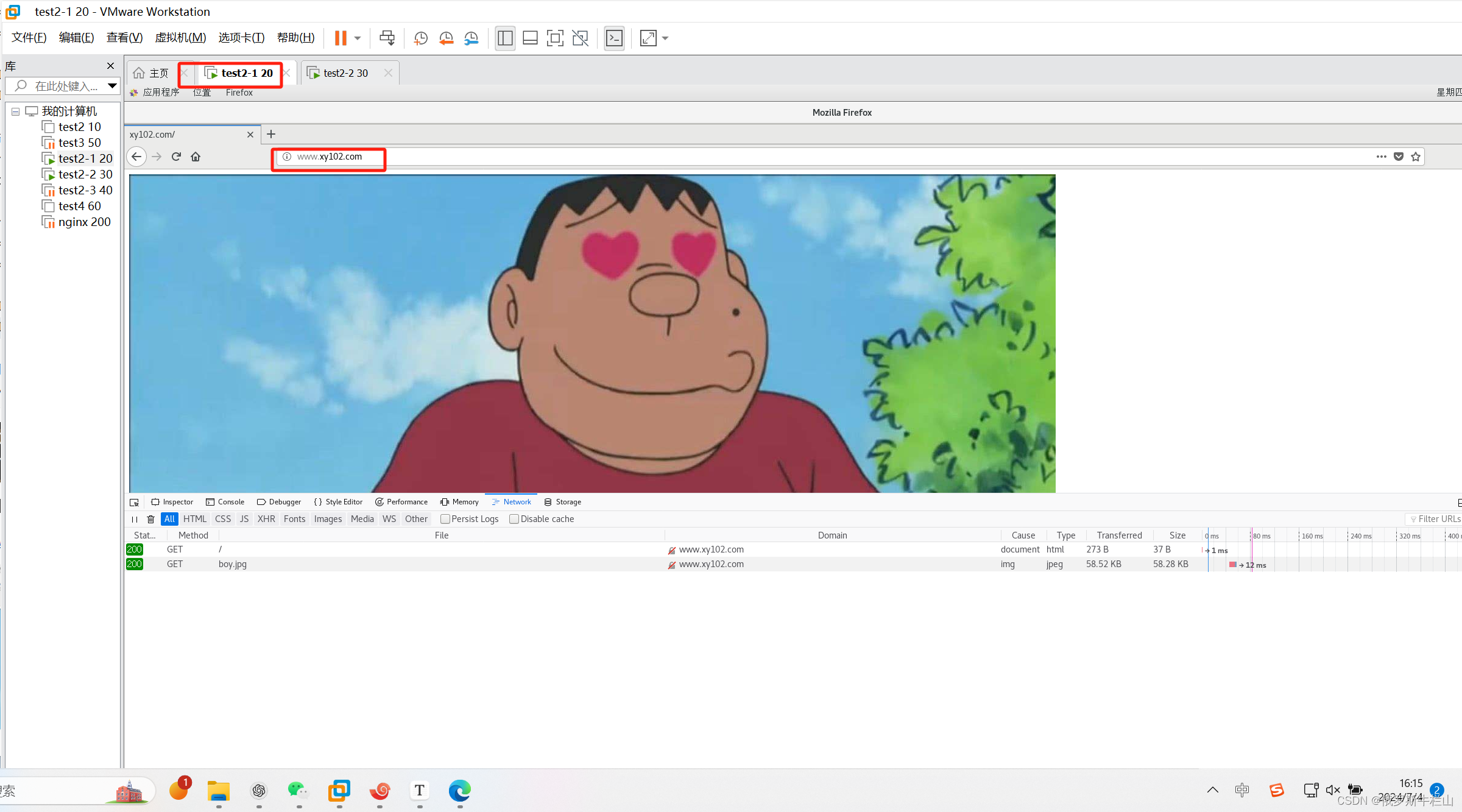The width and height of the screenshot is (1462, 812).
Task: Go to Firefox home page icon
Action: [196, 157]
